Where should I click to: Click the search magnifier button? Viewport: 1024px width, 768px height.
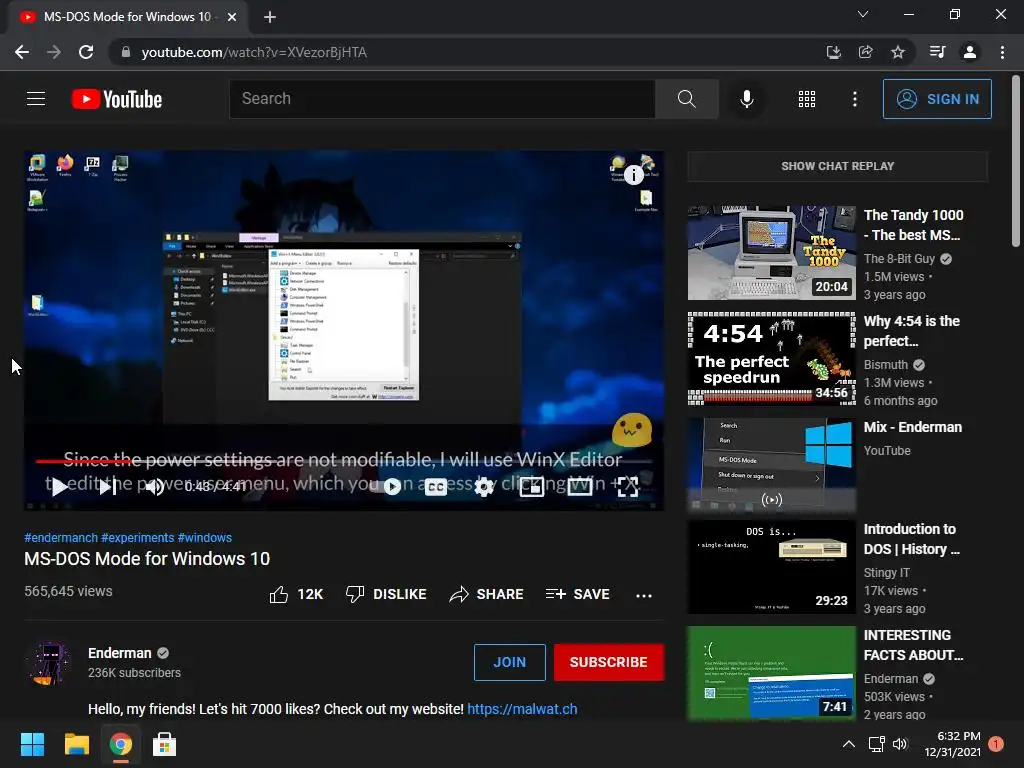tap(686, 99)
